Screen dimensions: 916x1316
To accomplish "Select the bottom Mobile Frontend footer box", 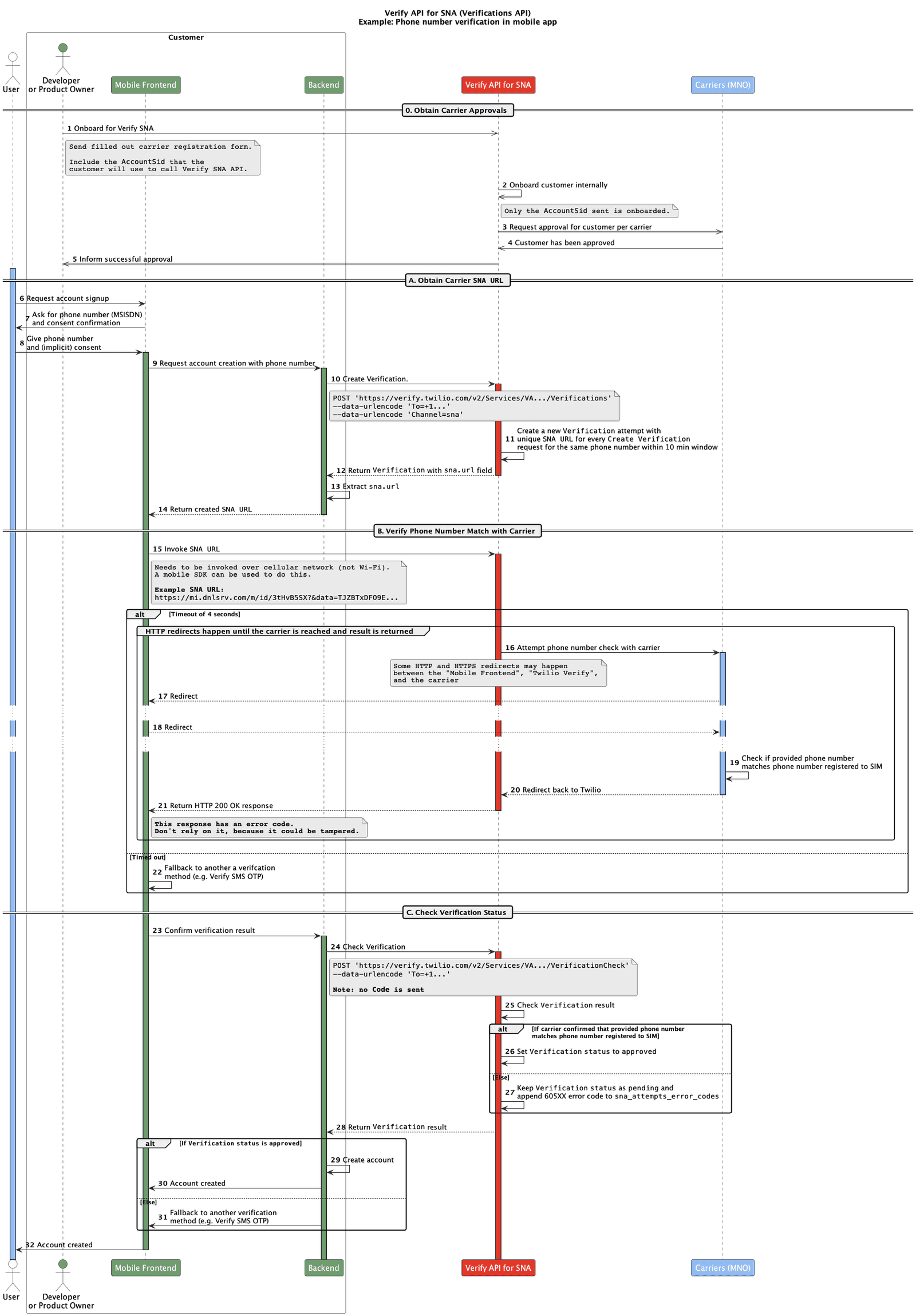I will pyautogui.click(x=145, y=1267).
